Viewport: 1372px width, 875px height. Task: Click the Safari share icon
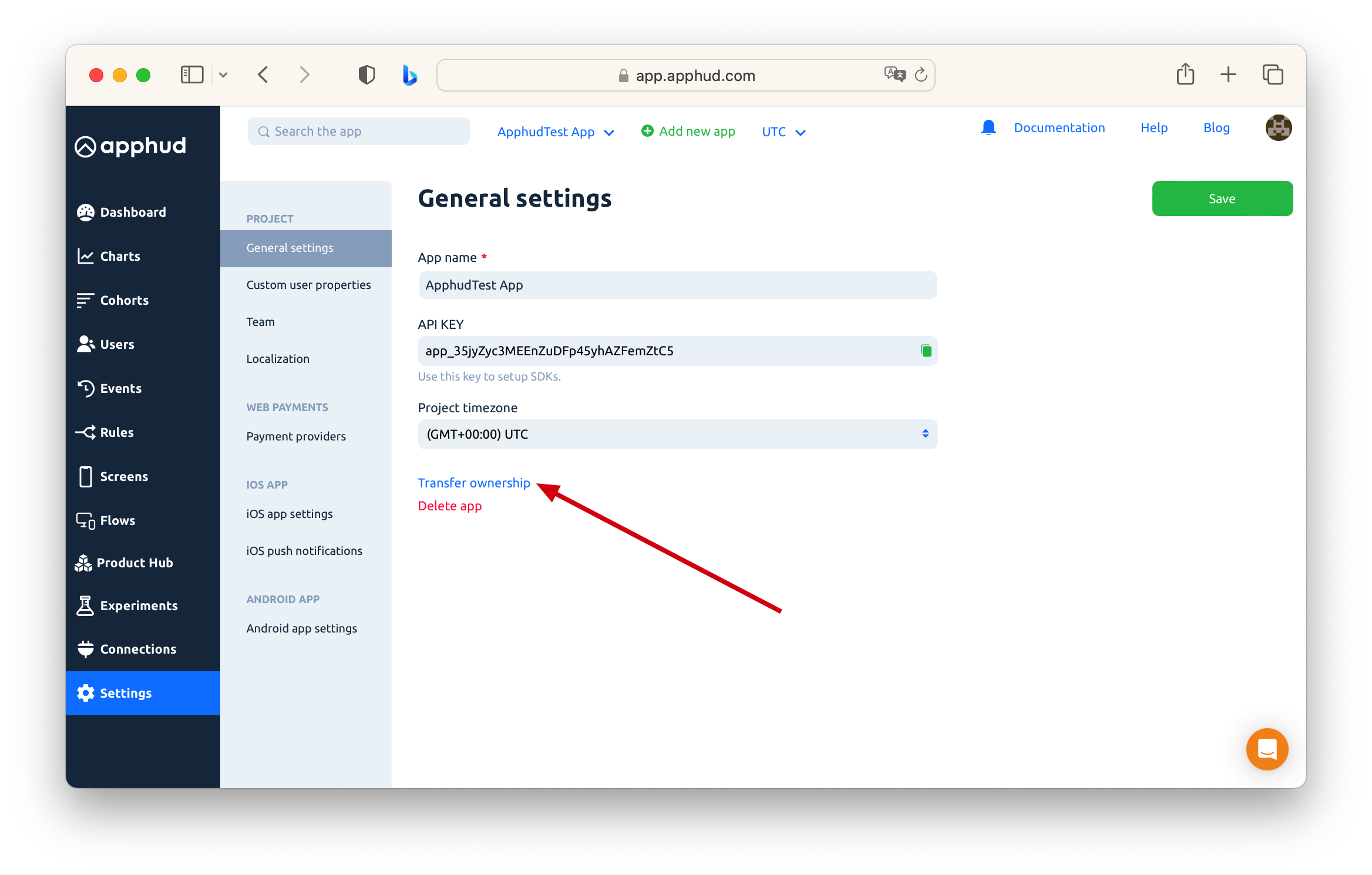click(x=1185, y=75)
